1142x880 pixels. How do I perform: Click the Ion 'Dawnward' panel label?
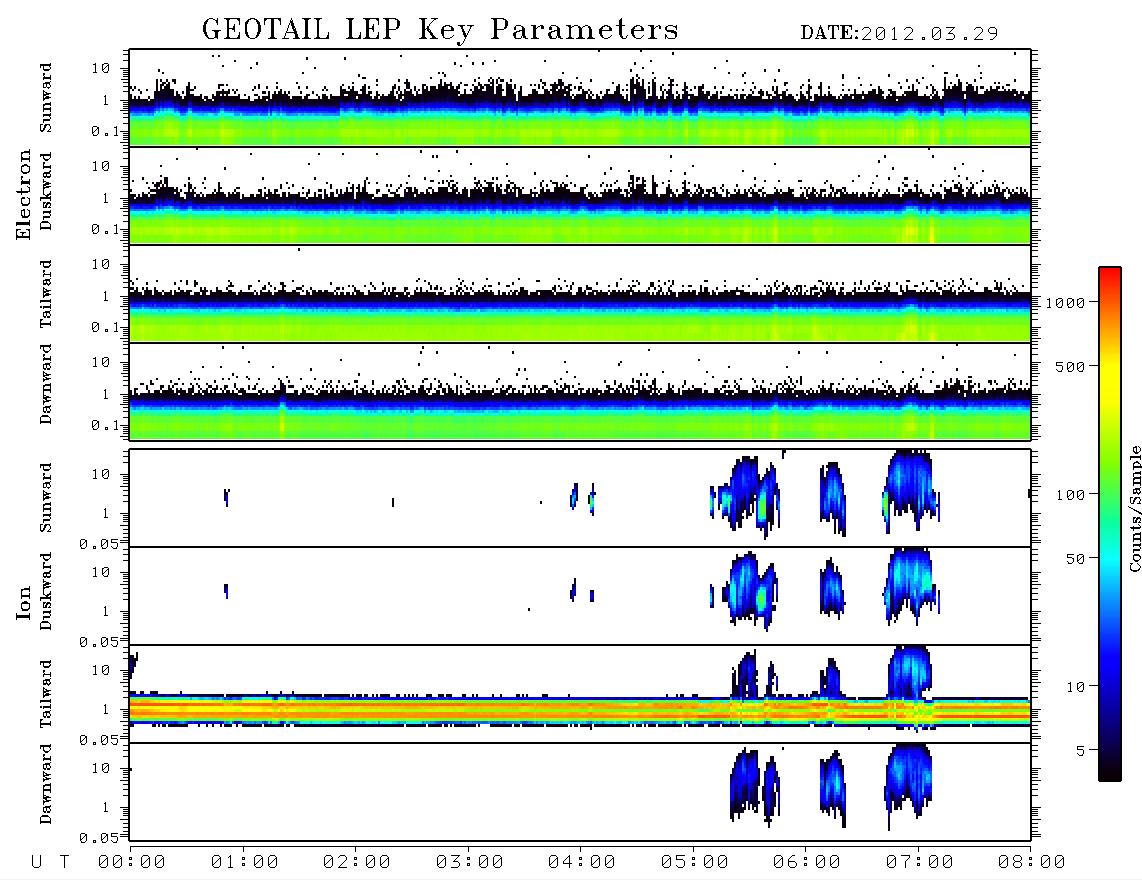click(x=46, y=784)
